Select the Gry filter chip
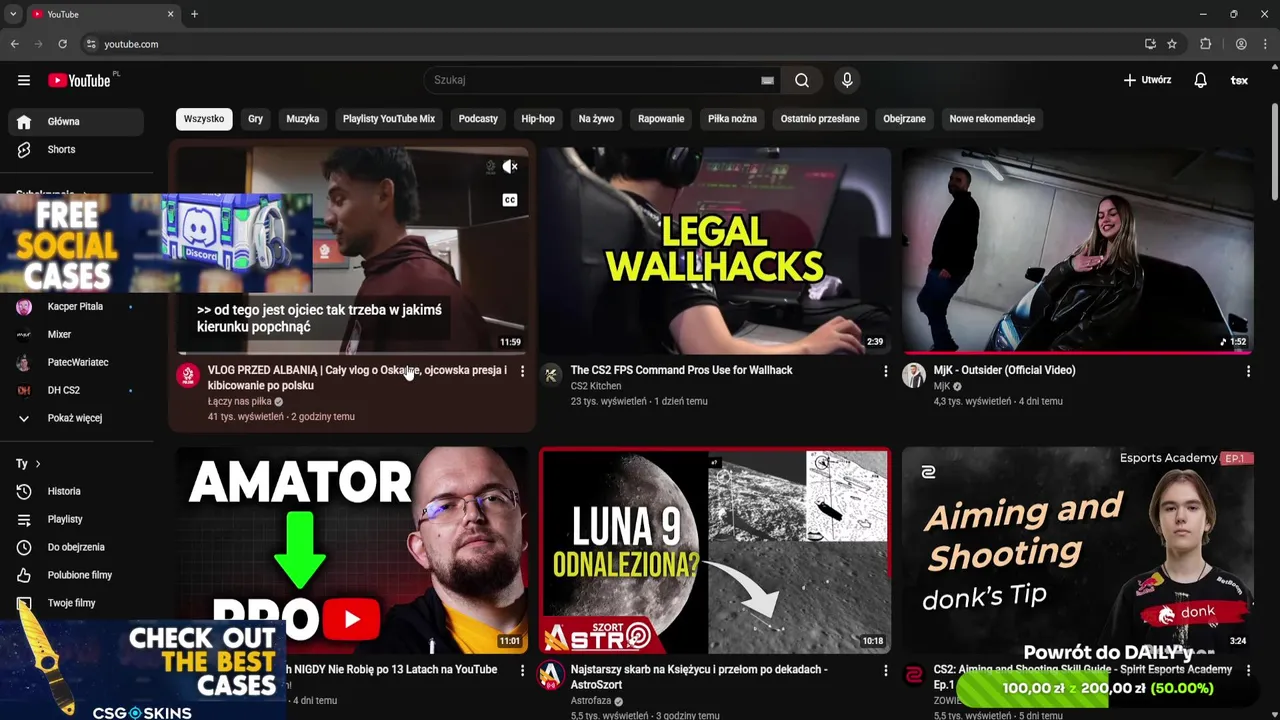The width and height of the screenshot is (1280, 720). point(256,119)
